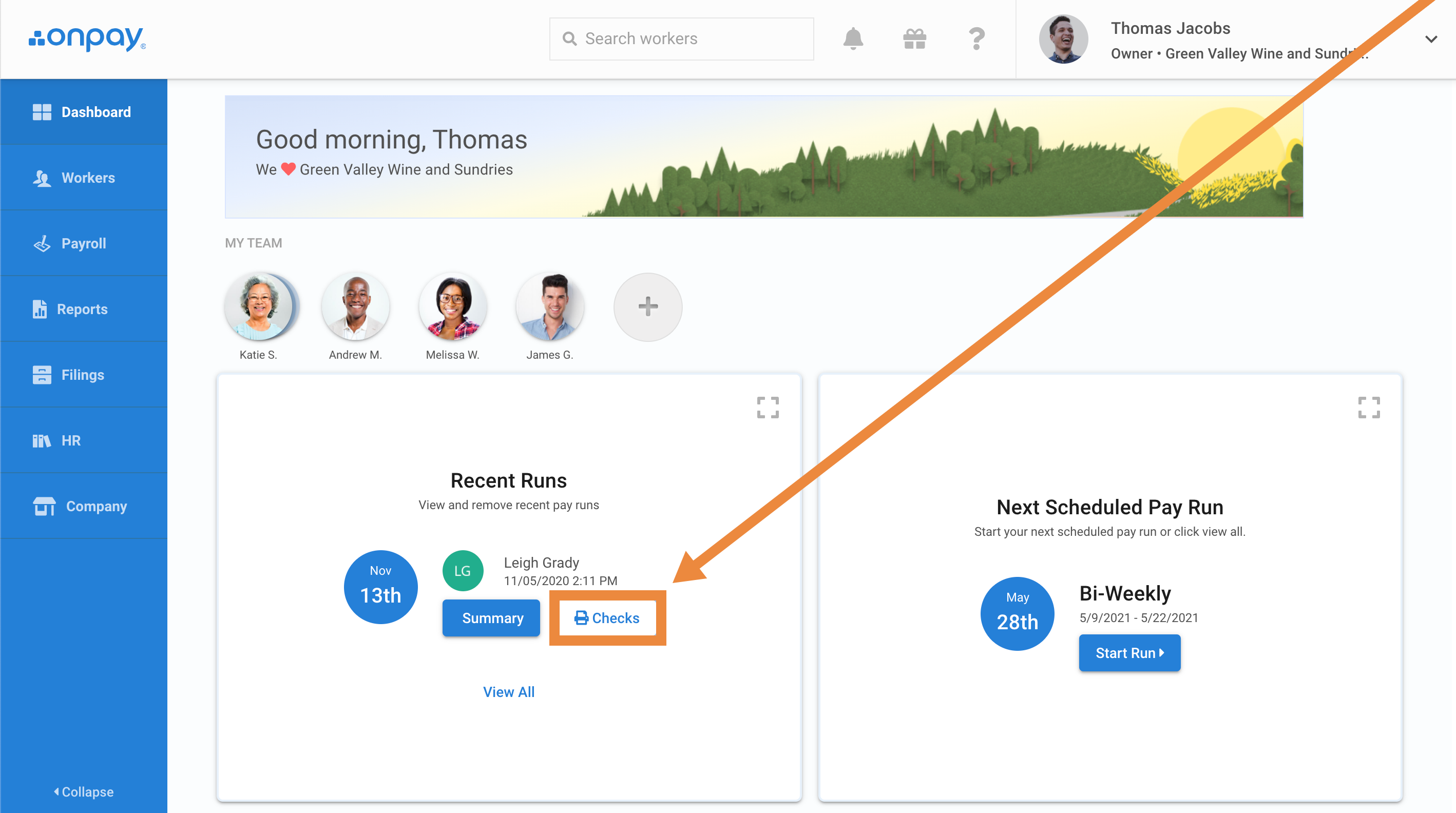Click the Checks print button

607,618
